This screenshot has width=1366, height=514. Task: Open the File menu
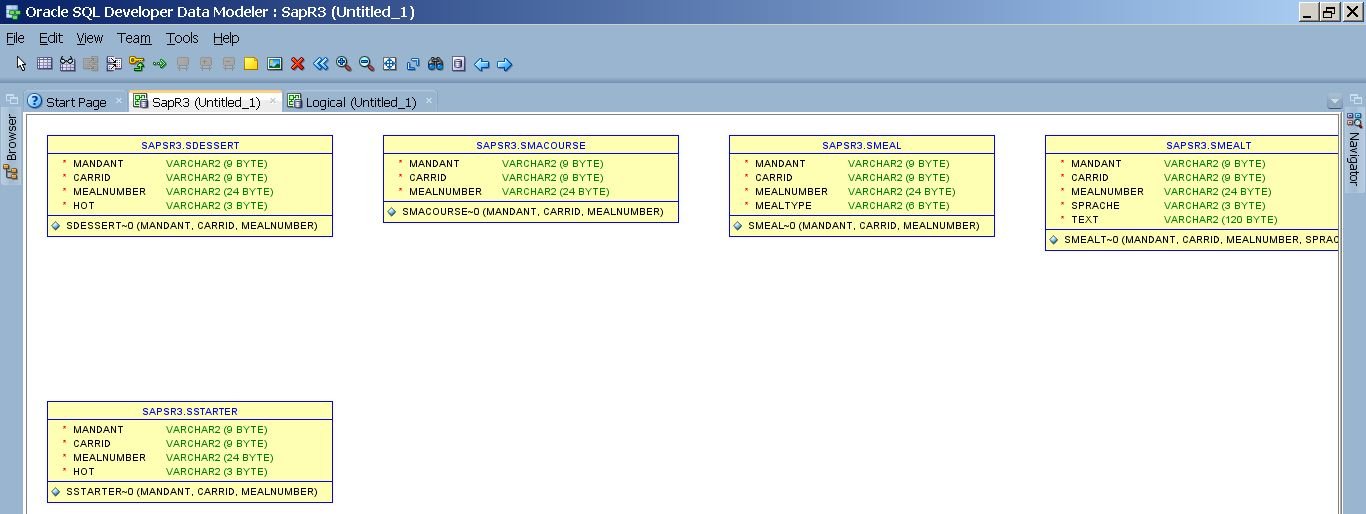(15, 38)
